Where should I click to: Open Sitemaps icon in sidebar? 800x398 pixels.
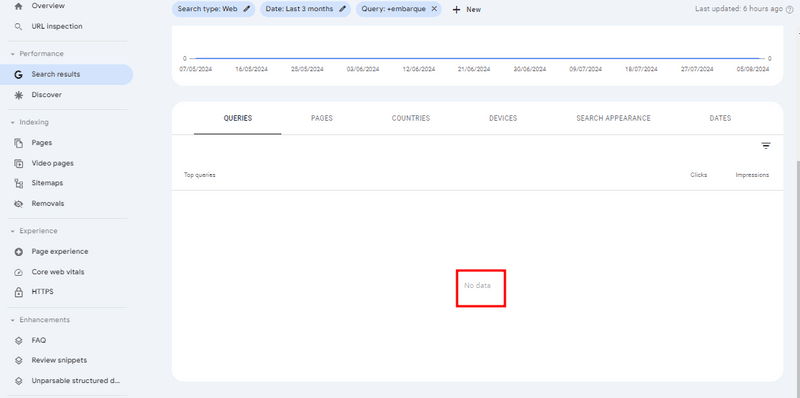pyautogui.click(x=18, y=183)
